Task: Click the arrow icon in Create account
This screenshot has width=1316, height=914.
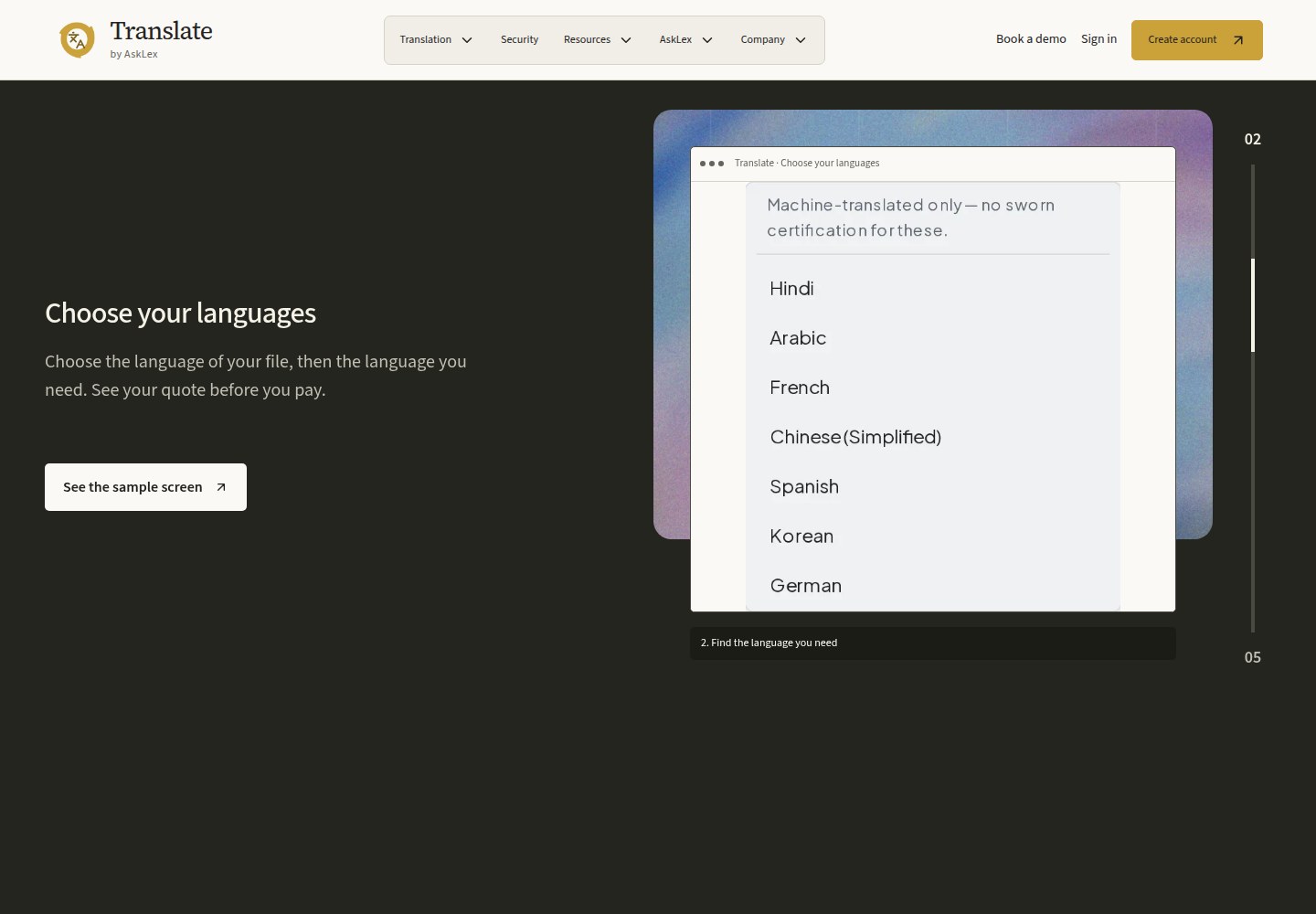Action: (x=1238, y=40)
